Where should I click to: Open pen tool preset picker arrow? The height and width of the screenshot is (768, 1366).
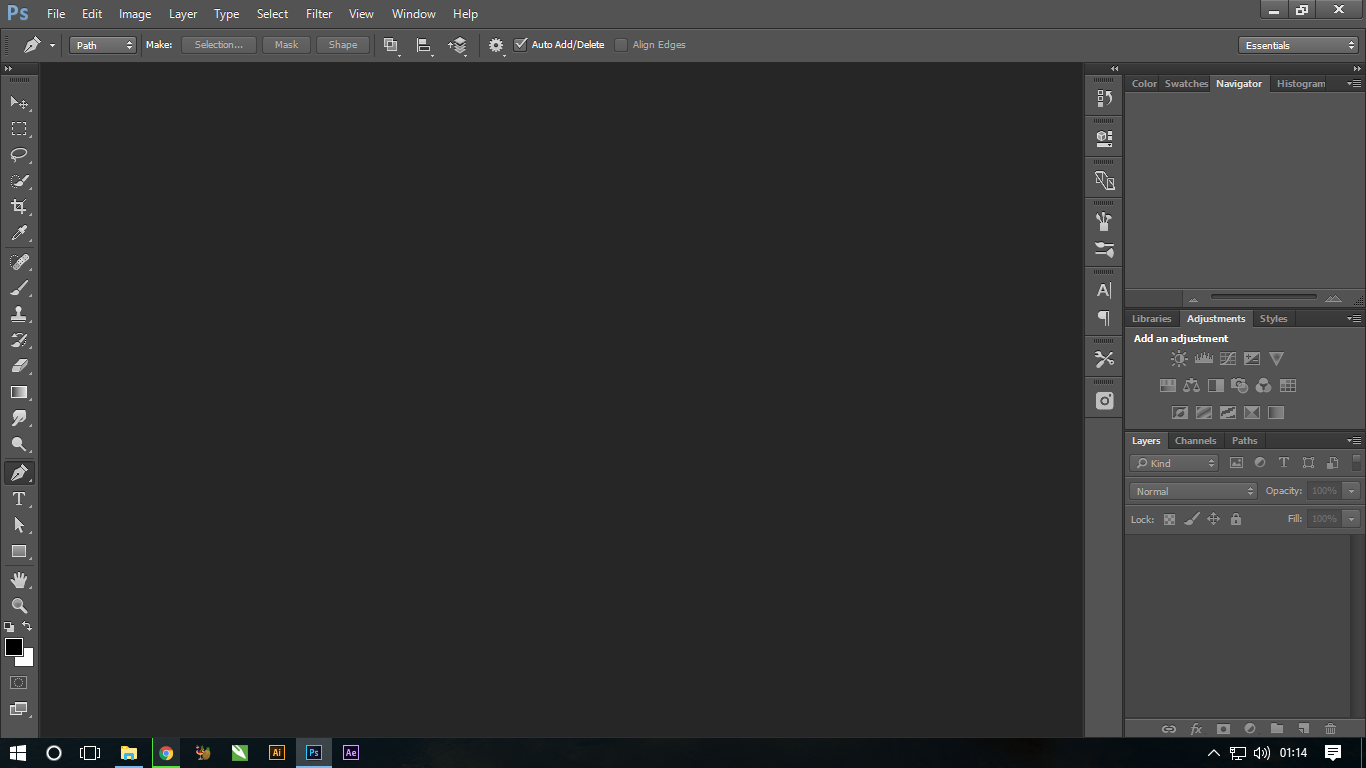tap(52, 46)
